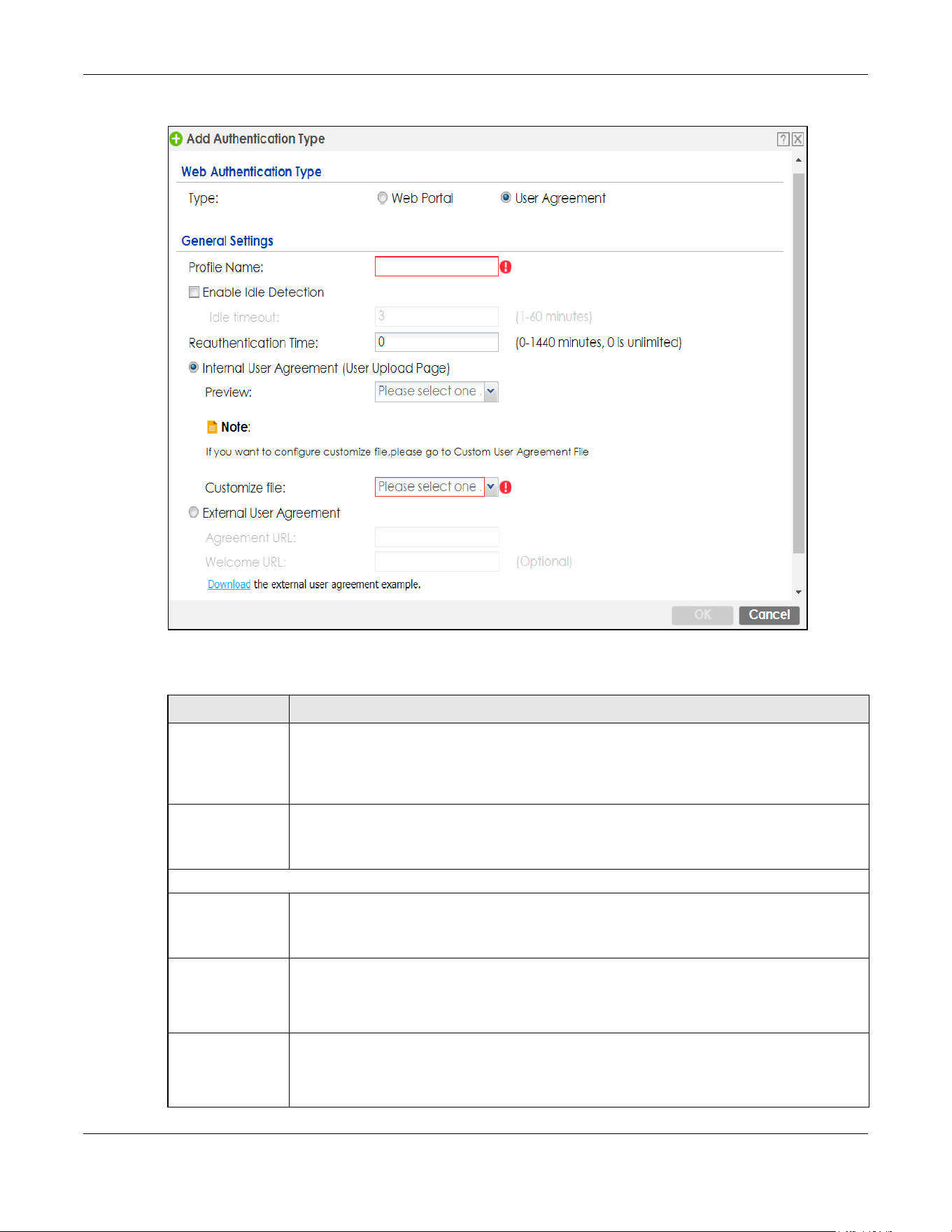Click the Download example link
This screenshot has height=1232, width=952.
point(229,585)
